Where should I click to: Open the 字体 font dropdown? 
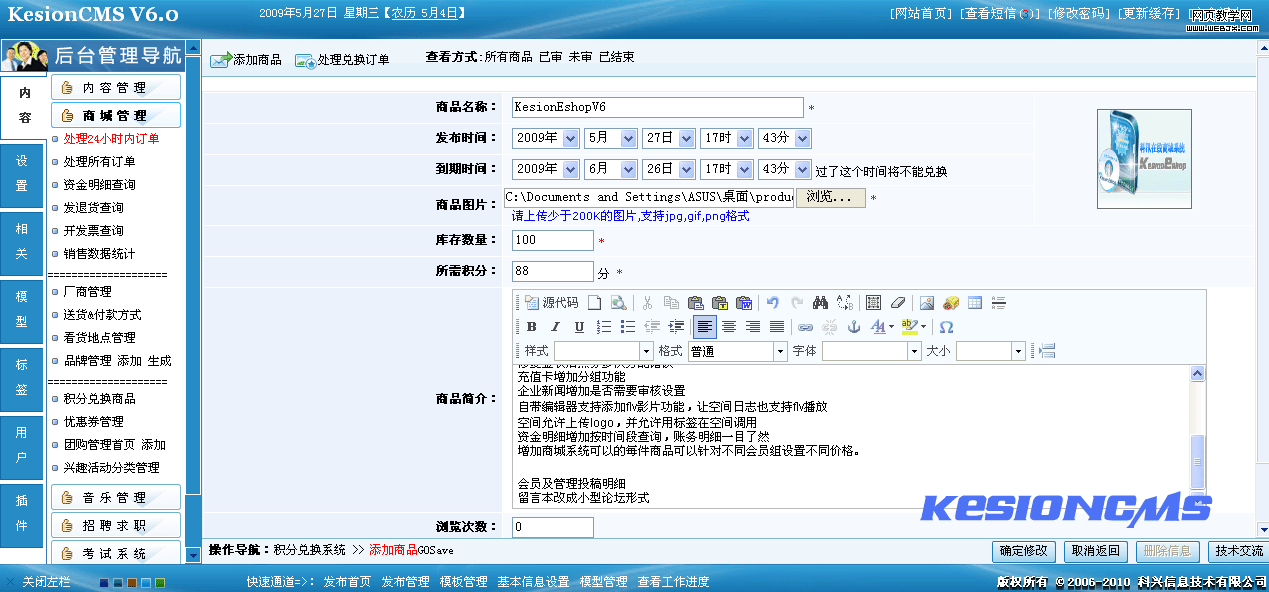[x=914, y=351]
